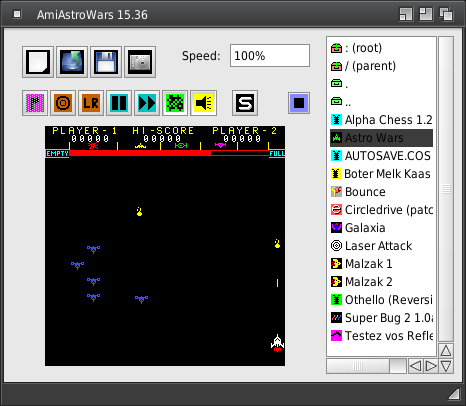Click the list's vertical scrollbar down arrow
This screenshot has width=466, height=406.
[x=446, y=366]
